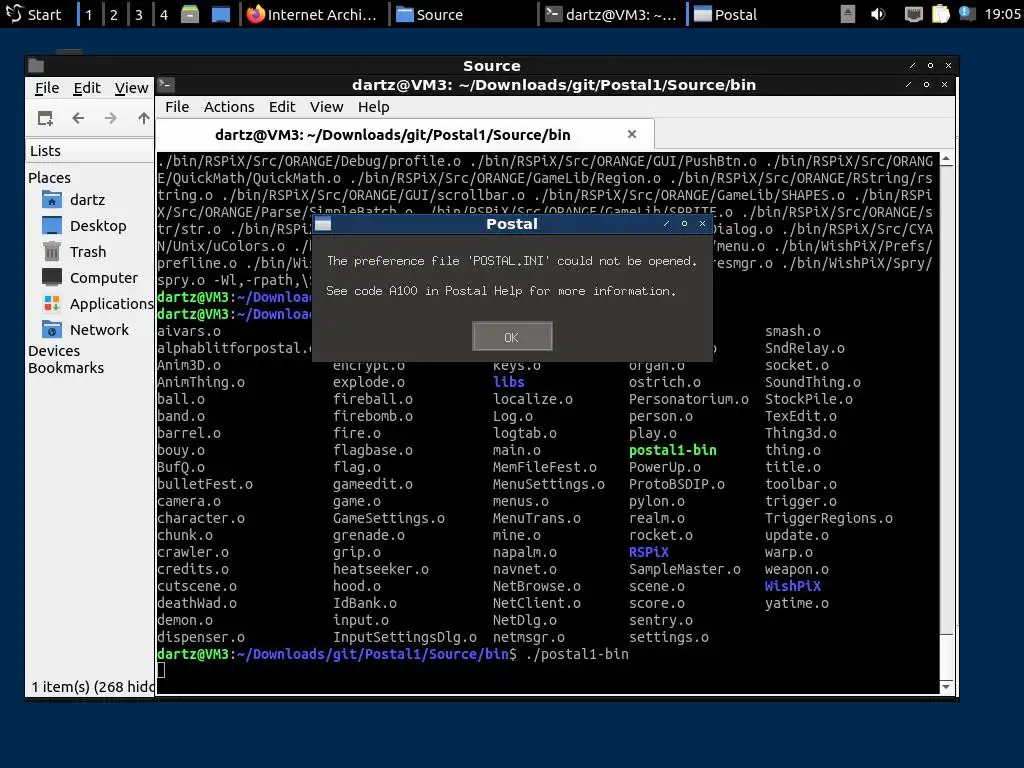Open View menu in terminal

tap(326, 107)
